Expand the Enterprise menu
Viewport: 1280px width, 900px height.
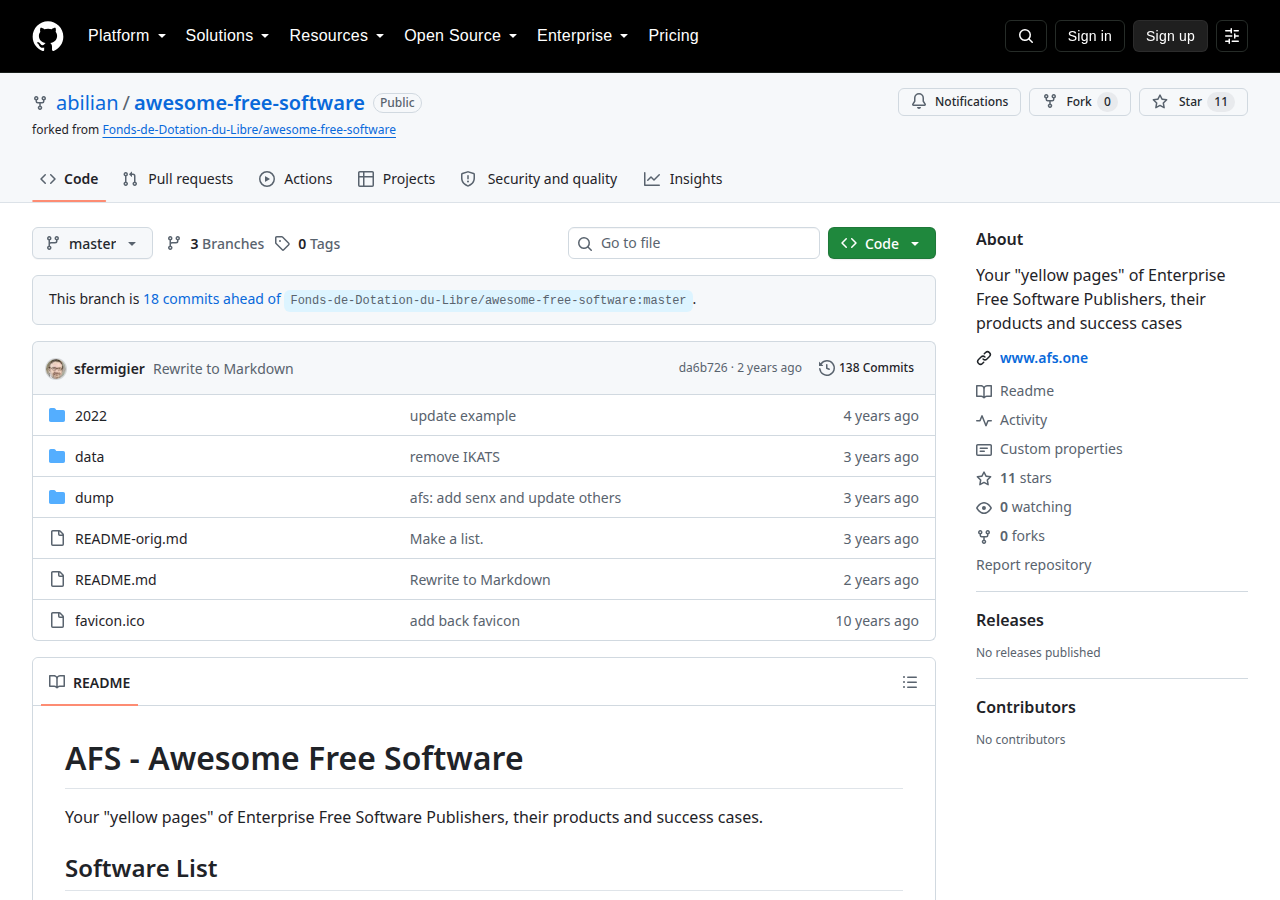coord(582,36)
